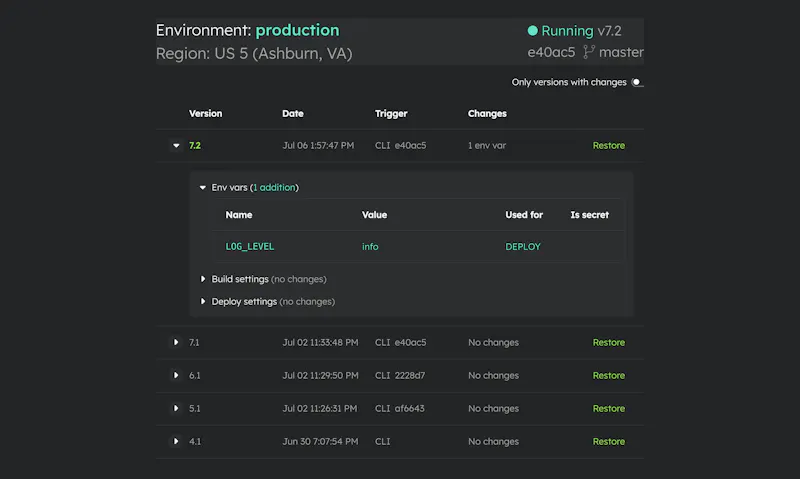Viewport: 800px width, 479px height.
Task: Expand Deploy settings section
Action: point(203,301)
